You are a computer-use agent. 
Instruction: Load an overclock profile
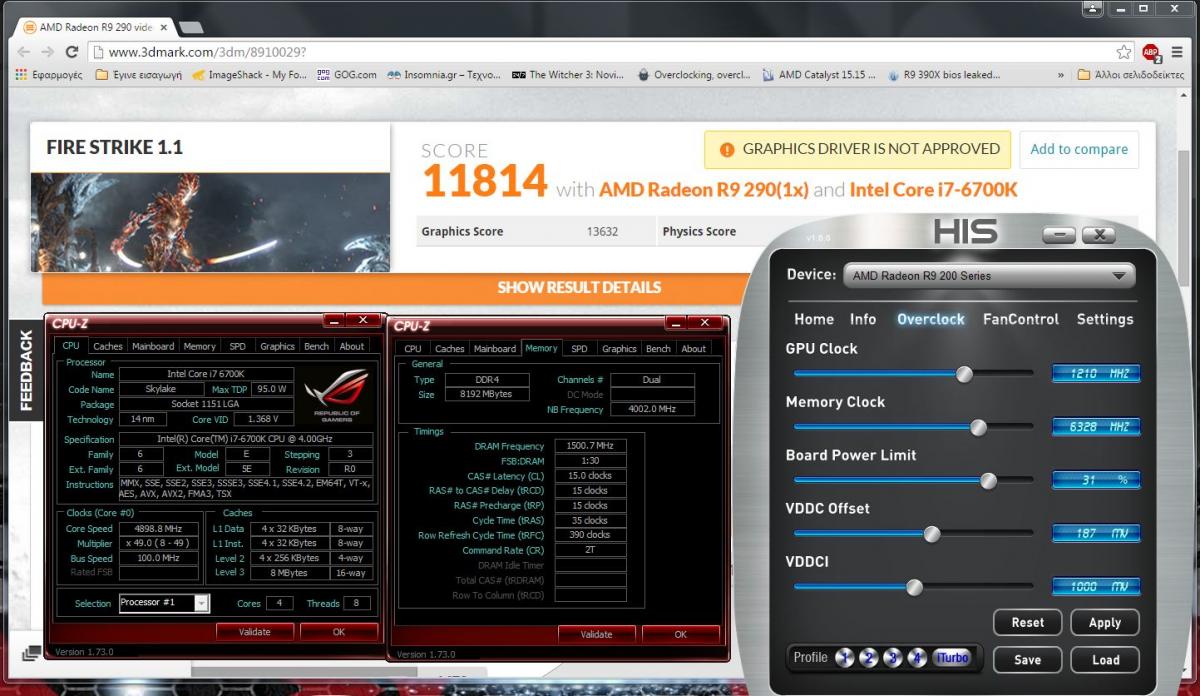tap(1104, 660)
